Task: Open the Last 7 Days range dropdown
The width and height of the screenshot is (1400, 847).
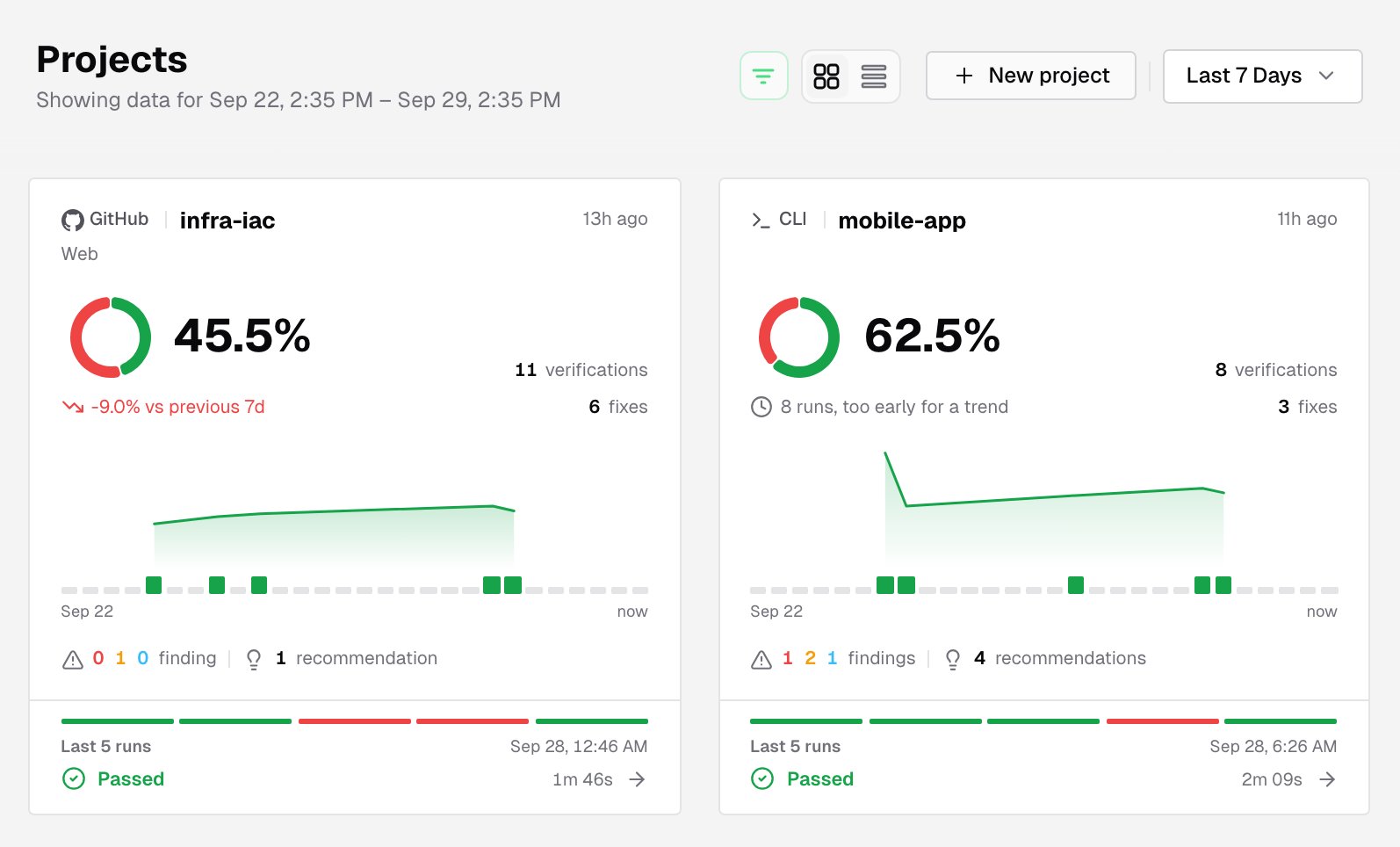Action: pyautogui.click(x=1262, y=76)
